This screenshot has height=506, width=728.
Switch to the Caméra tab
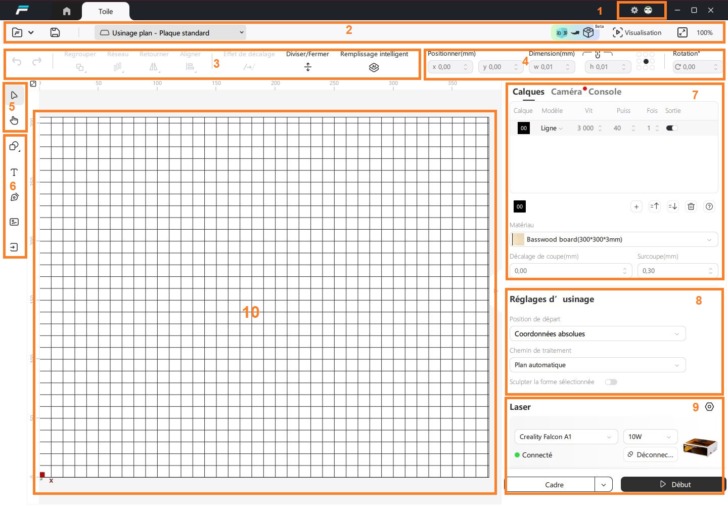click(566, 92)
